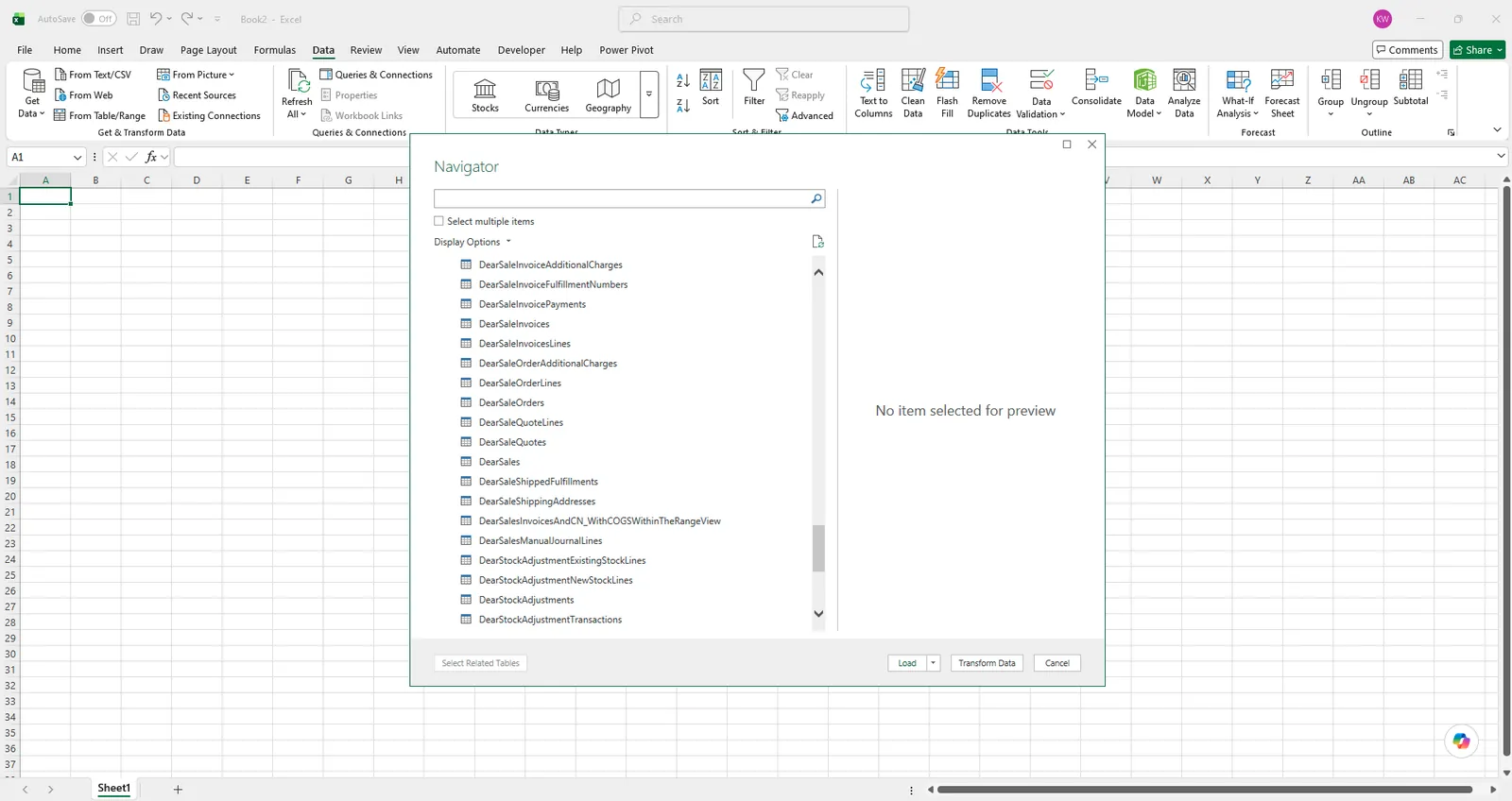Click Transform Data button

pyautogui.click(x=987, y=663)
